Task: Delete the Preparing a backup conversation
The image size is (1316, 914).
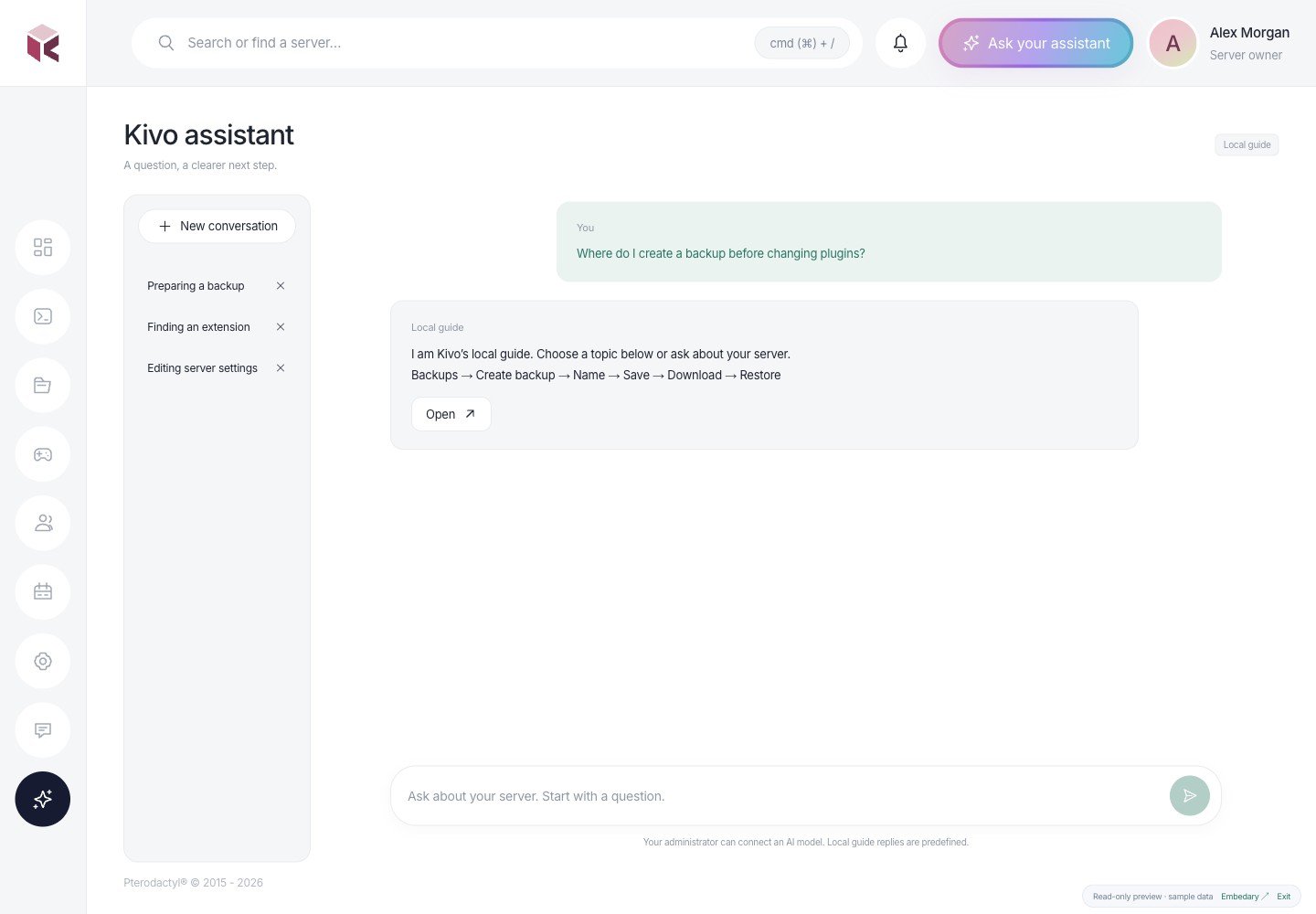Action: click(281, 286)
